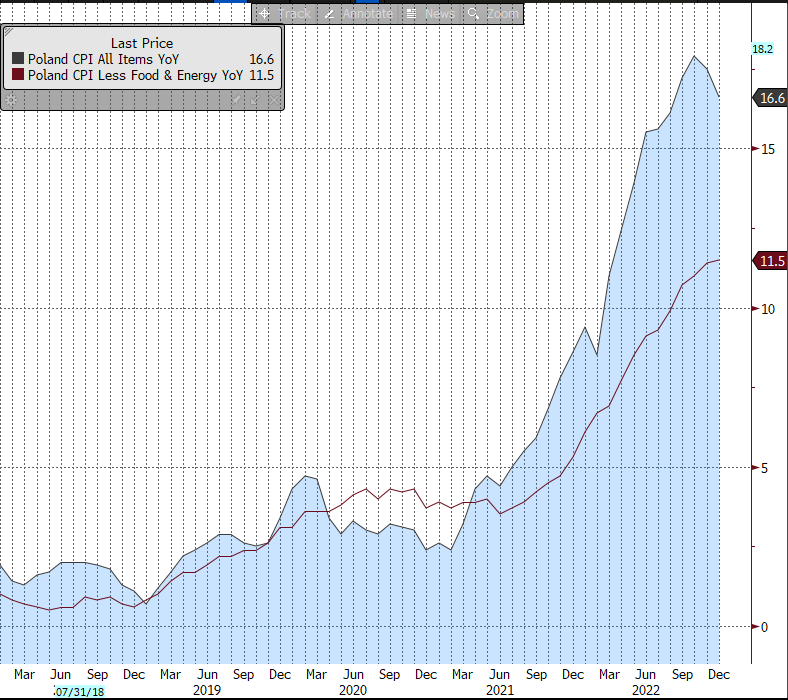The width and height of the screenshot is (788, 700).
Task: Click the 16.6 value in the legend
Action: (261, 59)
